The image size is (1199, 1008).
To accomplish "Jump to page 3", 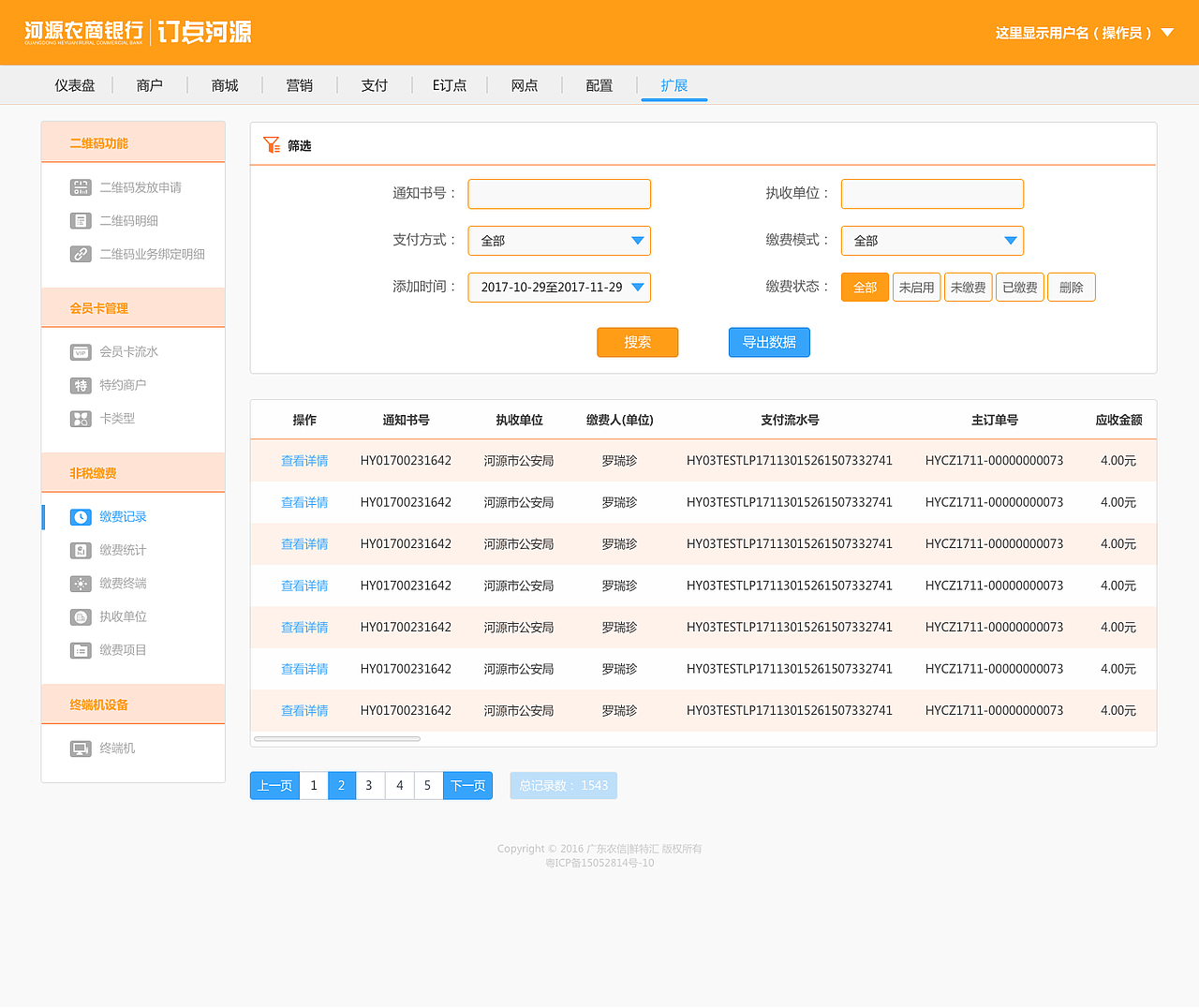I will point(369,786).
